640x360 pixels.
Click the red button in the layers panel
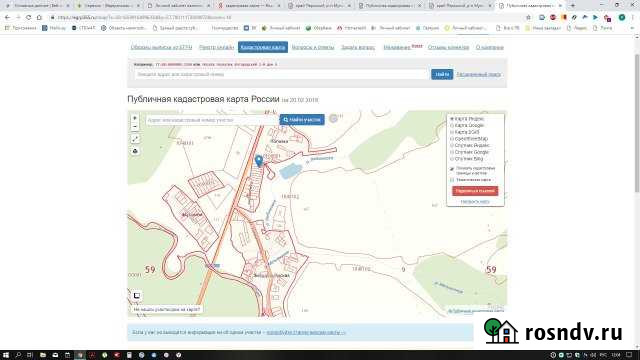point(475,191)
